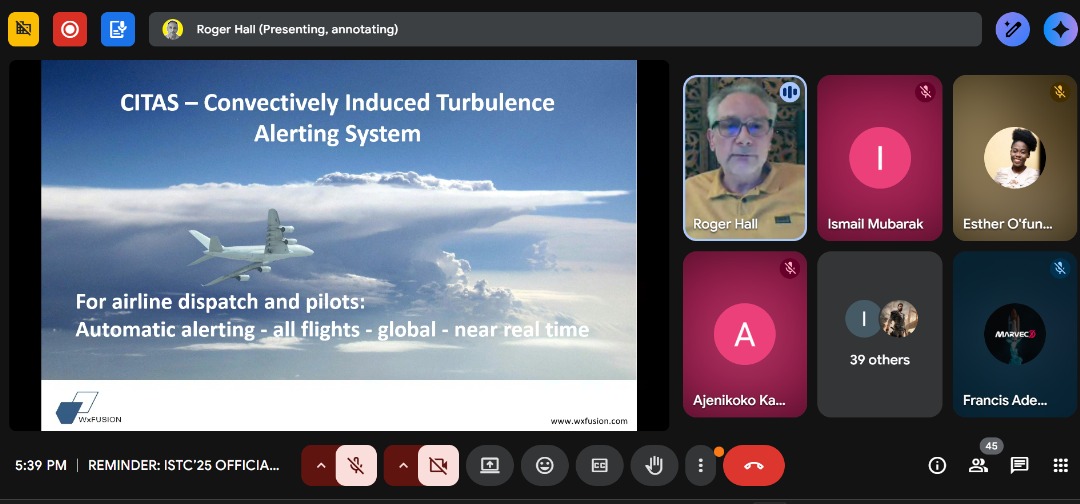Open microphone options chevron
The width and height of the screenshot is (1080, 504).
[x=320, y=465]
